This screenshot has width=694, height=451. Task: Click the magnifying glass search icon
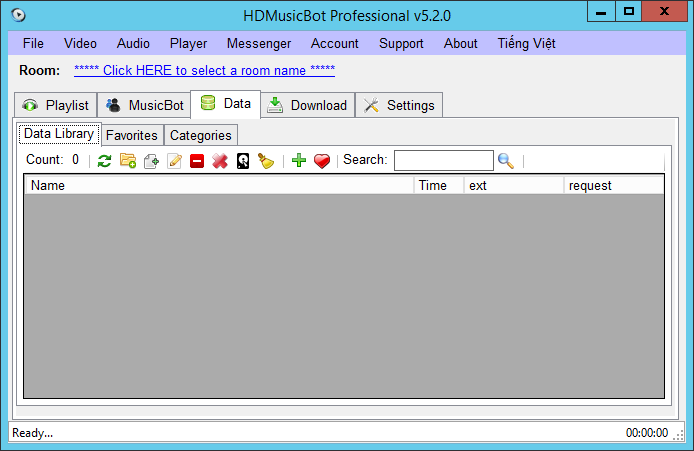click(506, 161)
